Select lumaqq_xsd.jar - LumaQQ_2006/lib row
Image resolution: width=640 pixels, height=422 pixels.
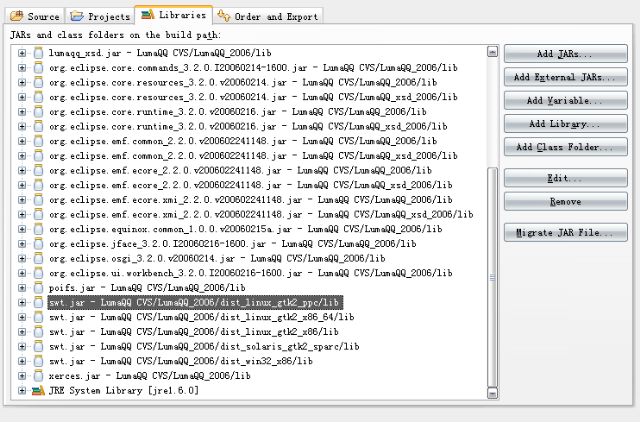(160, 53)
